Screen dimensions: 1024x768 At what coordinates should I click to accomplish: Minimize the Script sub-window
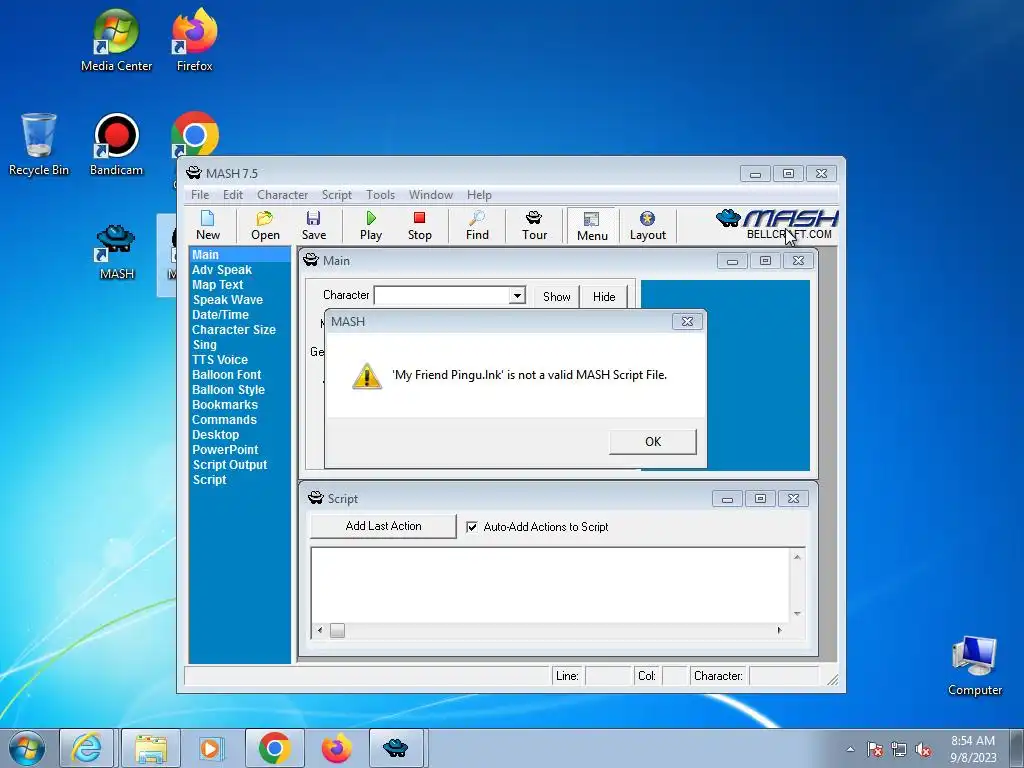click(727, 499)
